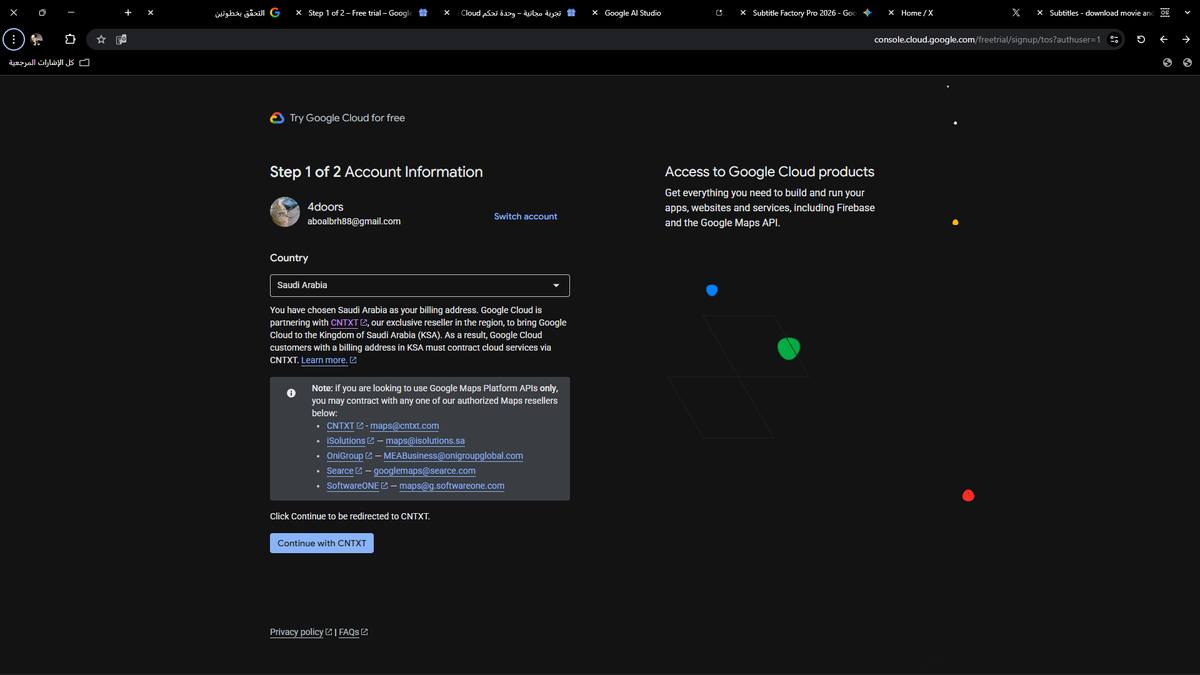The width and height of the screenshot is (1200, 675).
Task: Open the OniGroup reseller link
Action: 349,456
